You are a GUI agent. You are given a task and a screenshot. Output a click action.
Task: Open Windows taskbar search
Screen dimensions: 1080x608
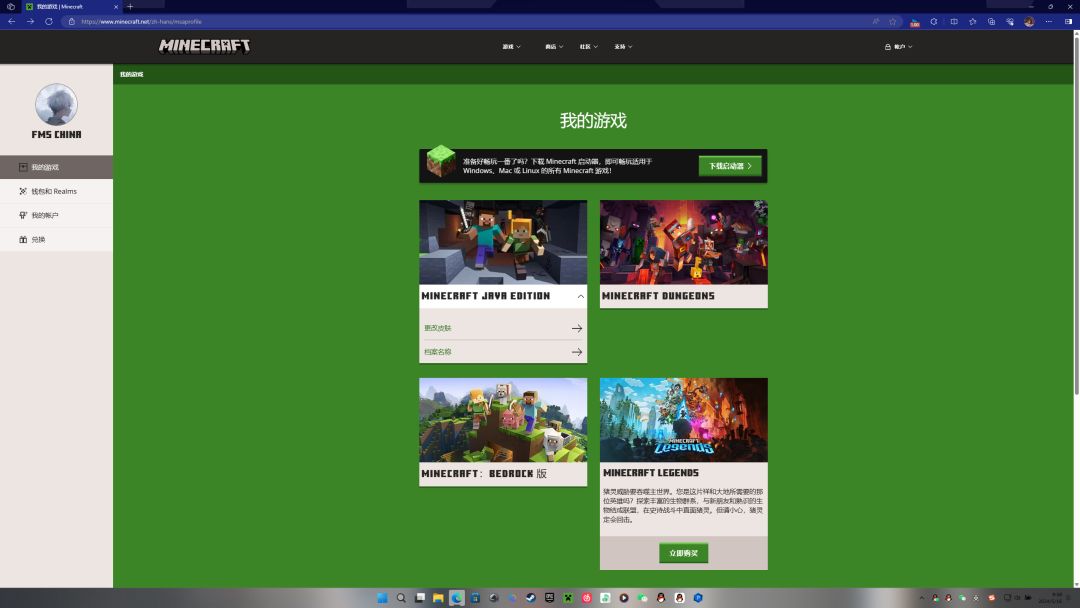tap(401, 598)
